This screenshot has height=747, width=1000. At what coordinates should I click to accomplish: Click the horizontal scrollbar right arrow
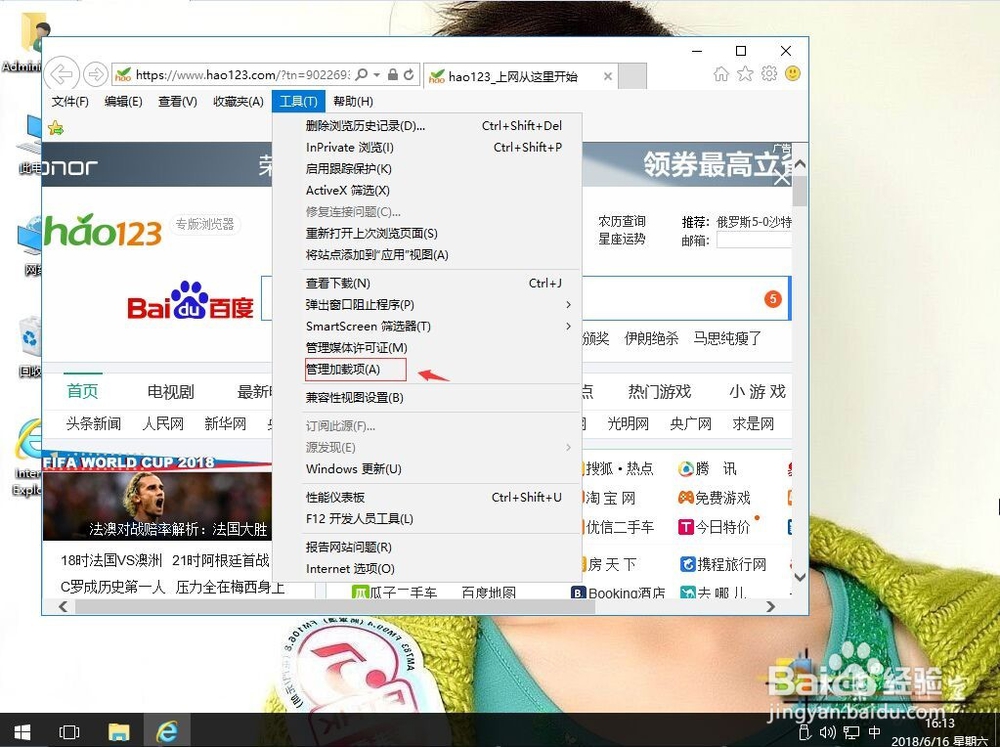(771, 606)
